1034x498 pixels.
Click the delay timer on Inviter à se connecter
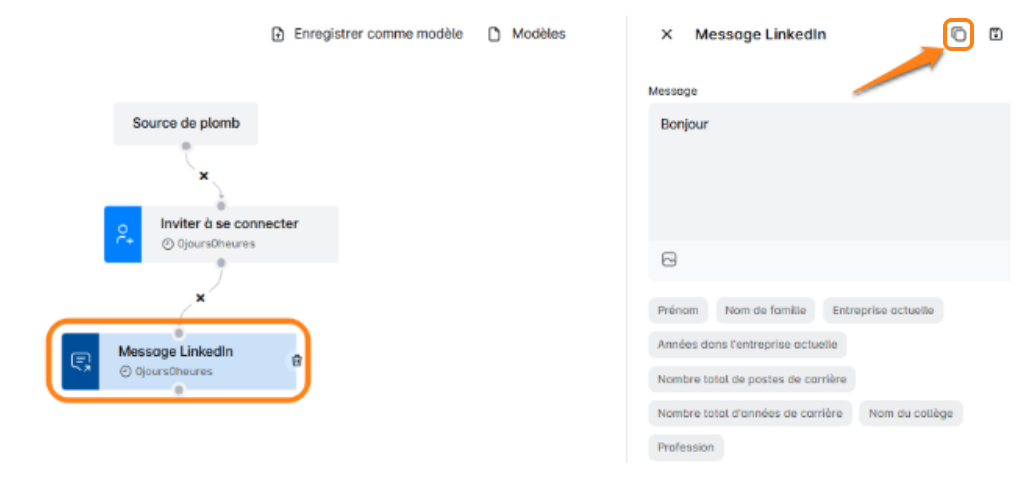click(208, 243)
